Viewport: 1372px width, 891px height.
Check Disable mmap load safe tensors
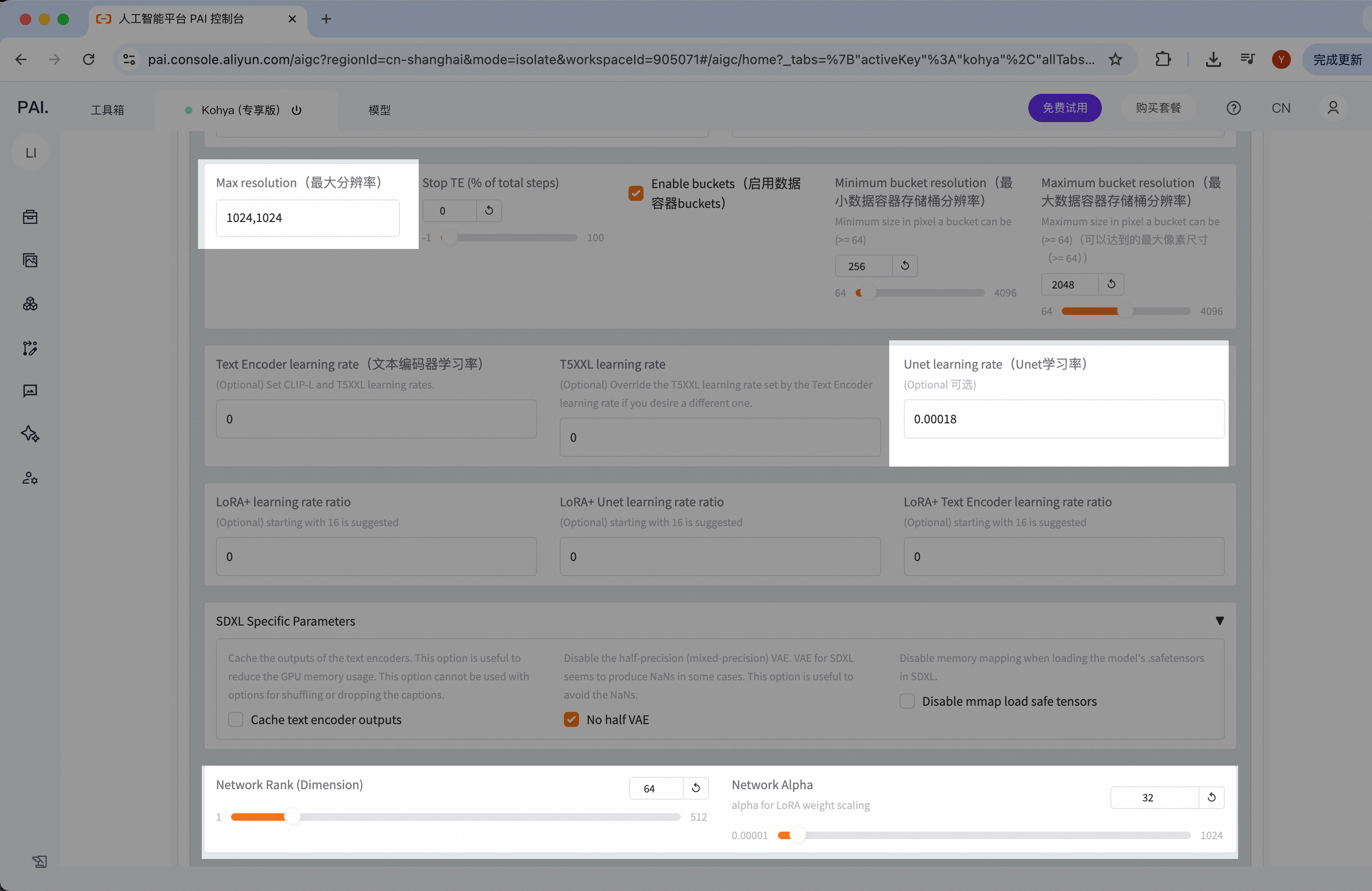pos(907,701)
